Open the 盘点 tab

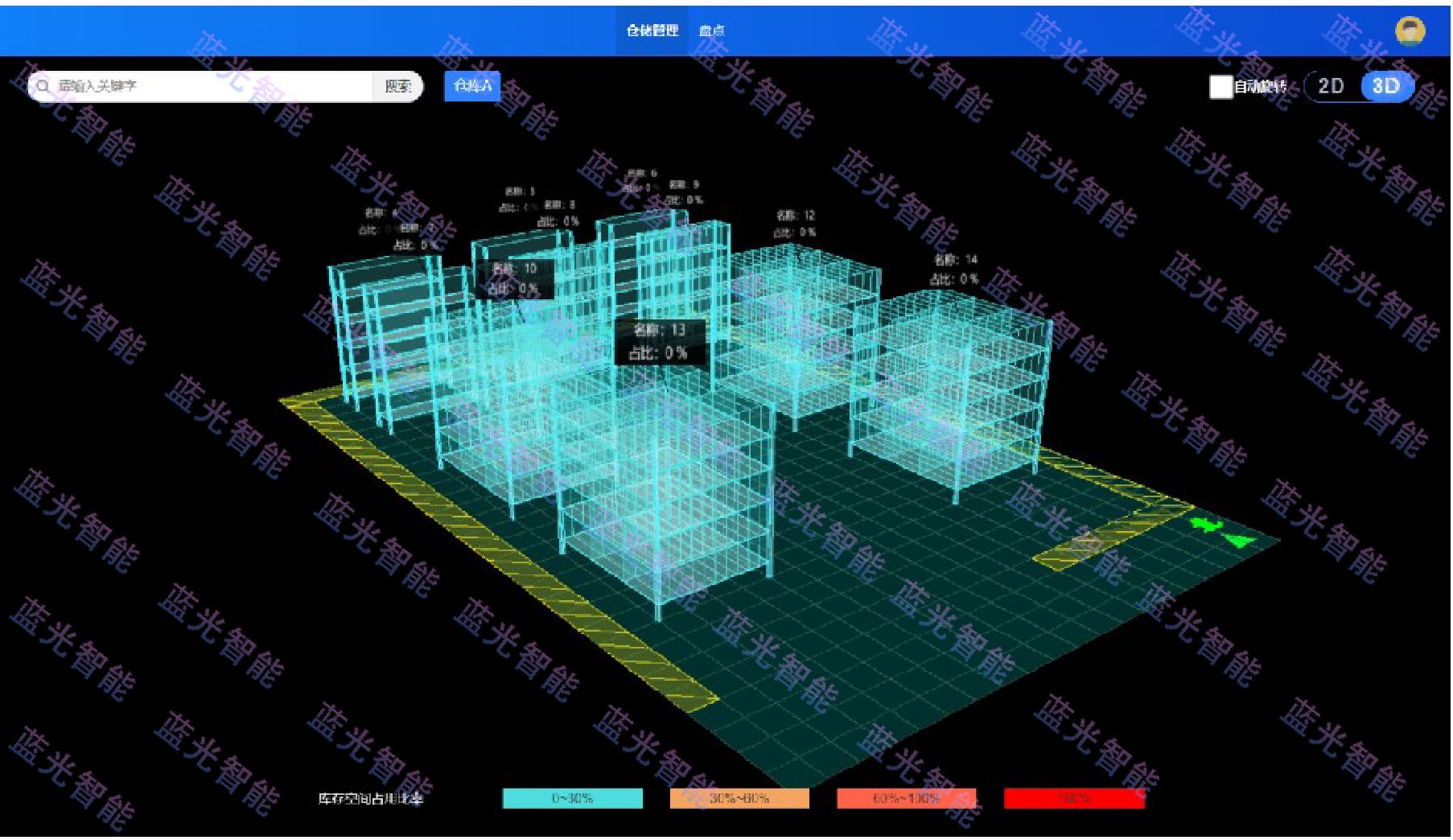pyautogui.click(x=711, y=31)
